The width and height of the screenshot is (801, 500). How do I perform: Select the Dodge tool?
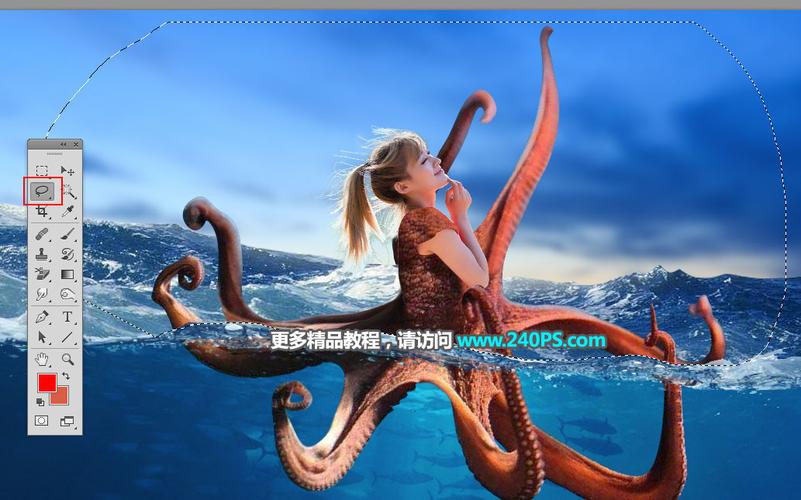click(x=67, y=294)
